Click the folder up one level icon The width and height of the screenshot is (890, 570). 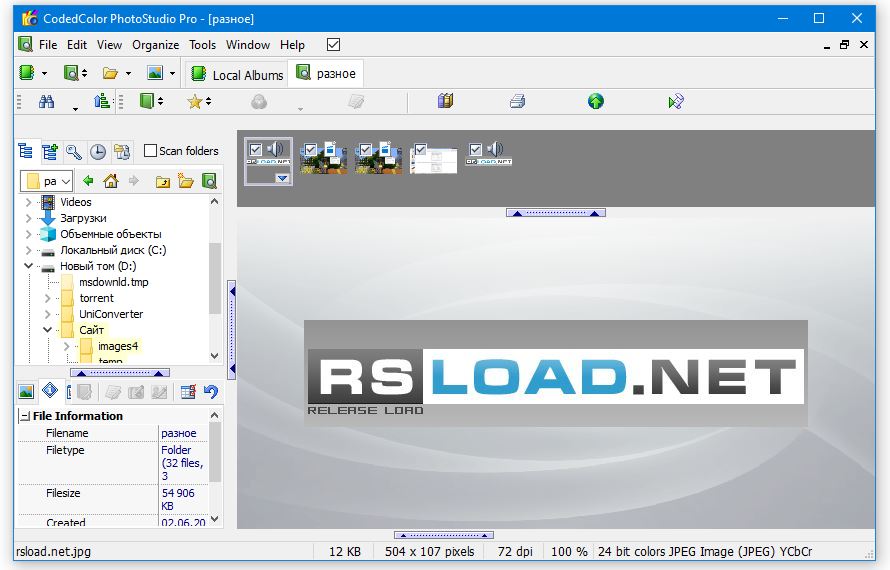point(162,182)
